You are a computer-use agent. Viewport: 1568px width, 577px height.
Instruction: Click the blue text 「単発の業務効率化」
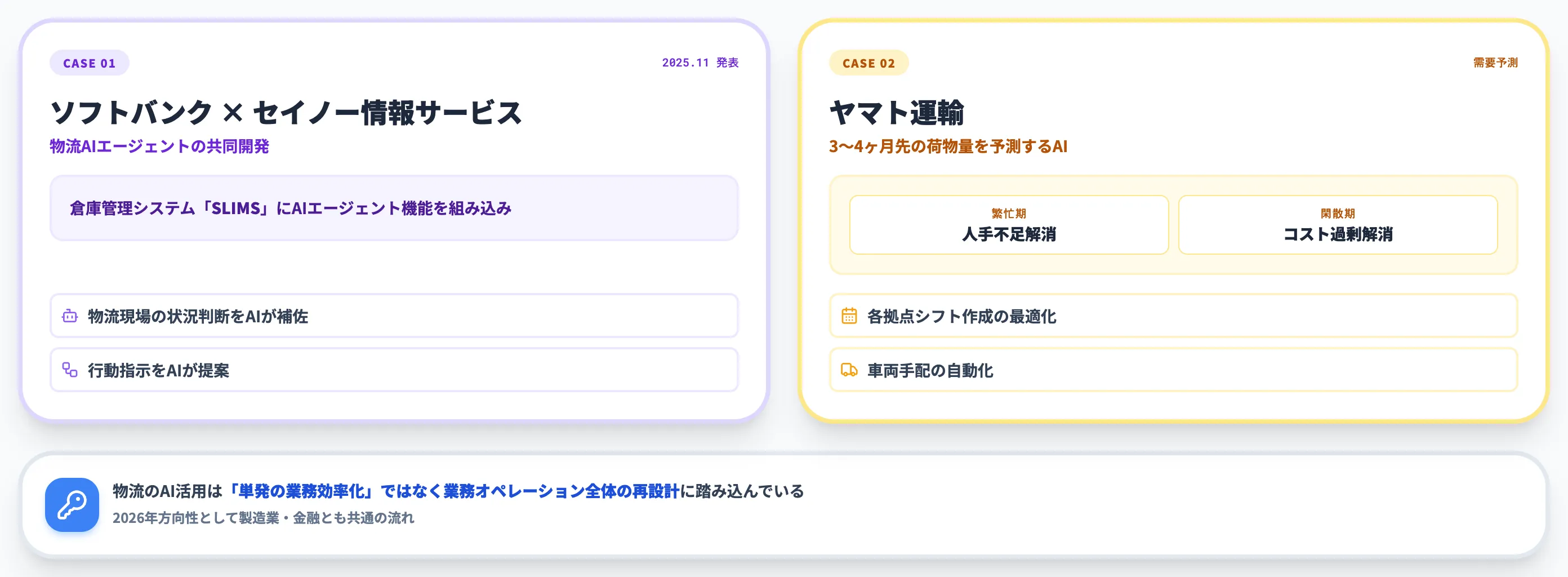(x=301, y=491)
